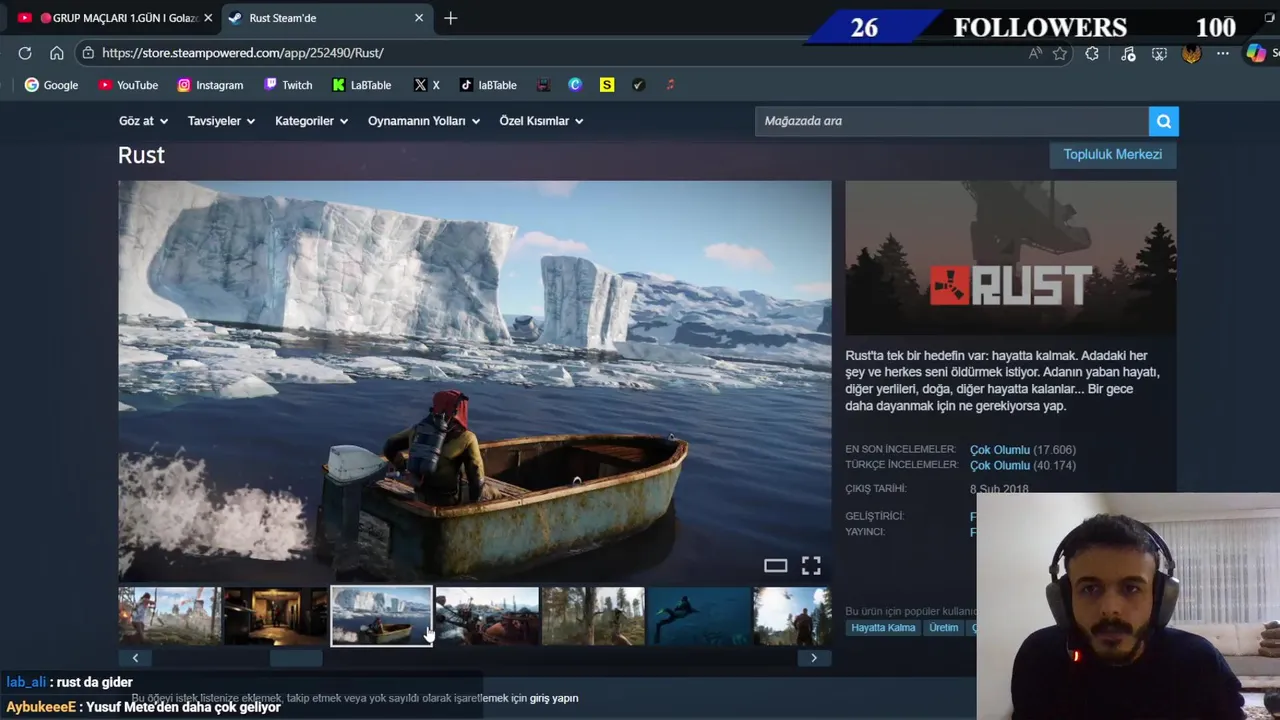Click the release date '8 Şub 2018'
1280x720 pixels.
point(999,490)
